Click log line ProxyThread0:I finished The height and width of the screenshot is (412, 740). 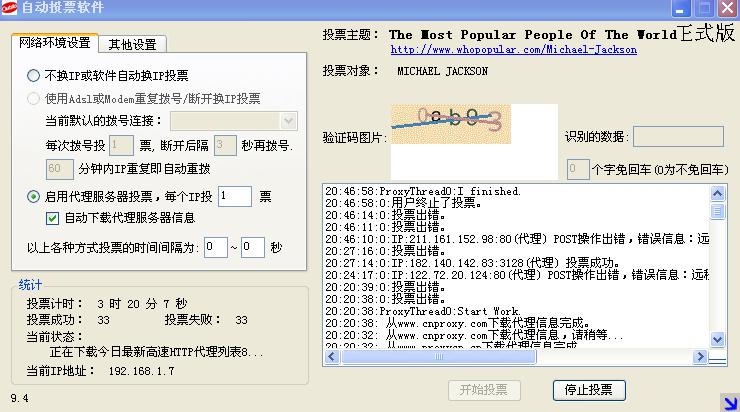pos(423,191)
